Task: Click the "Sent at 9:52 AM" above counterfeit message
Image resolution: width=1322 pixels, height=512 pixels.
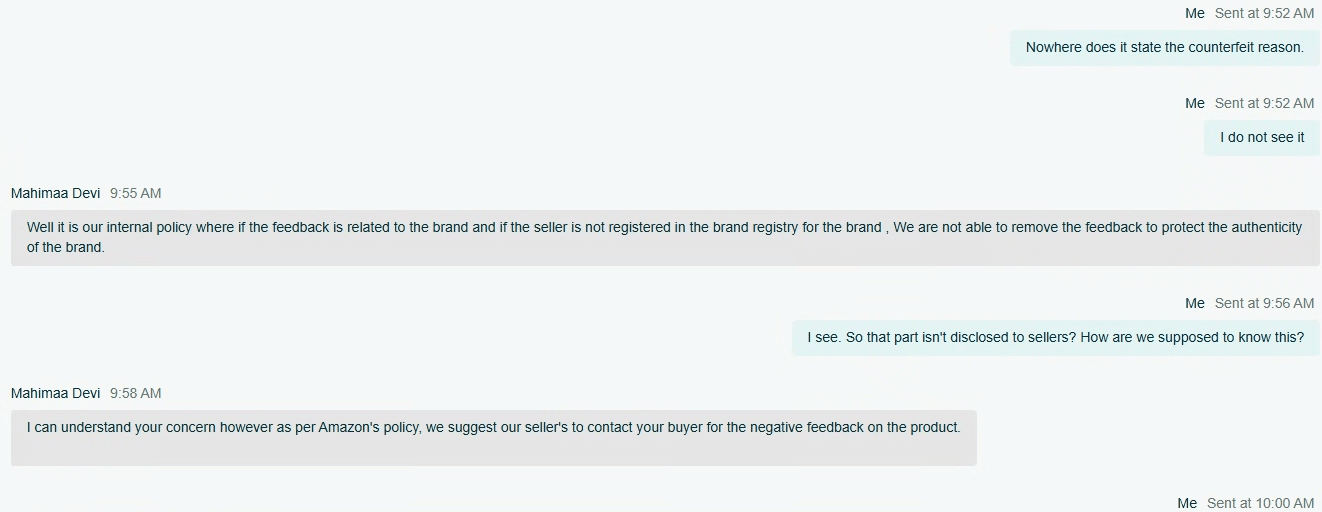Action: 1264,13
